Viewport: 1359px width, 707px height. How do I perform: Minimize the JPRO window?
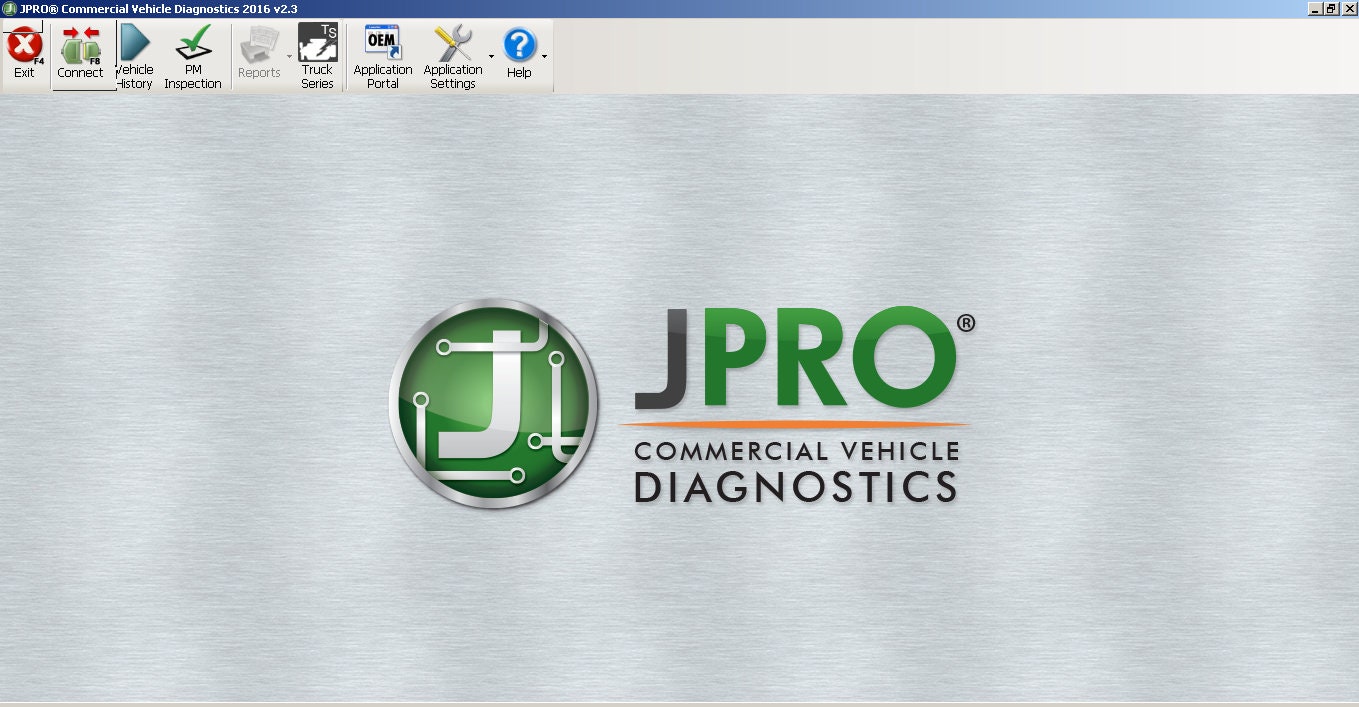(x=1314, y=8)
